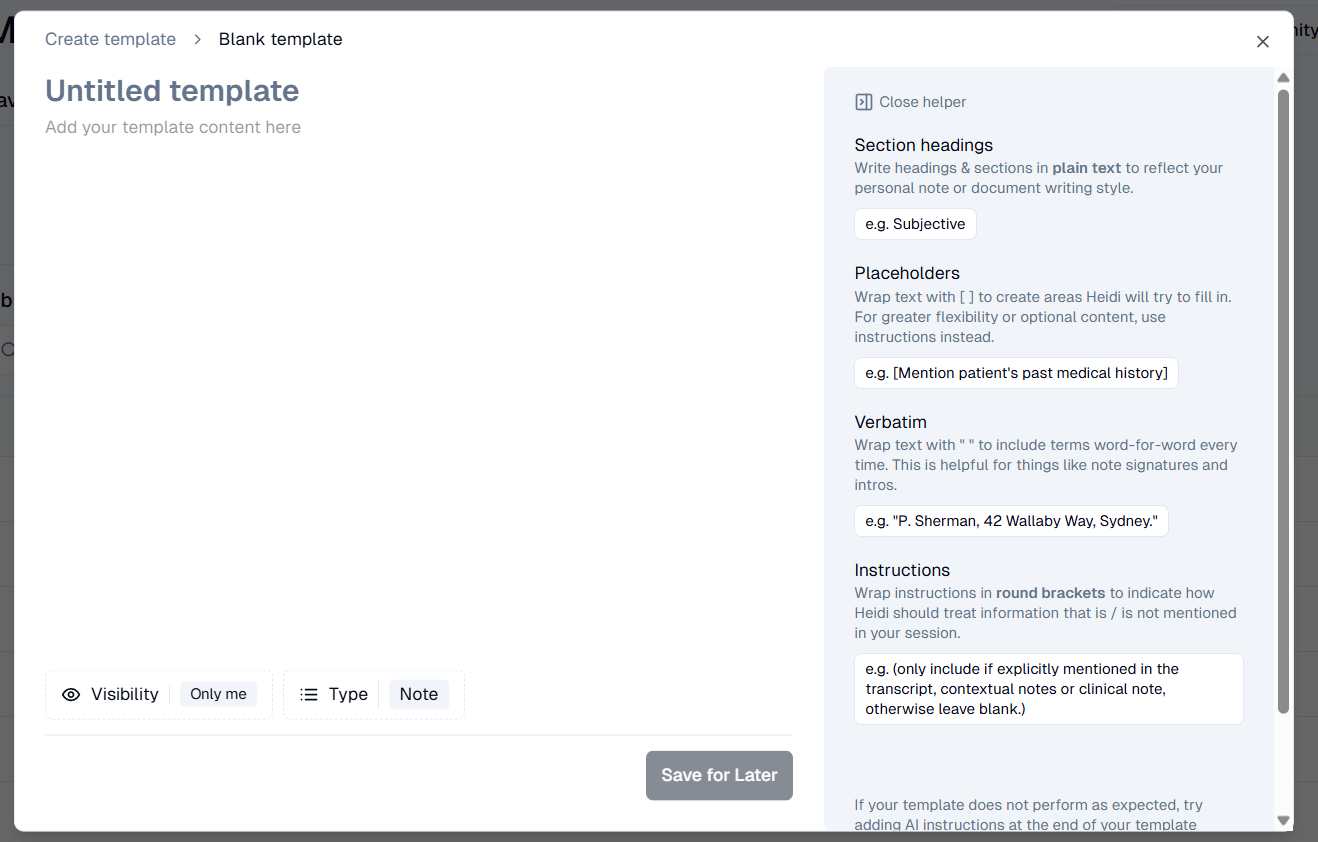Click the Save for Later button
The image size is (1318, 842).
719,775
